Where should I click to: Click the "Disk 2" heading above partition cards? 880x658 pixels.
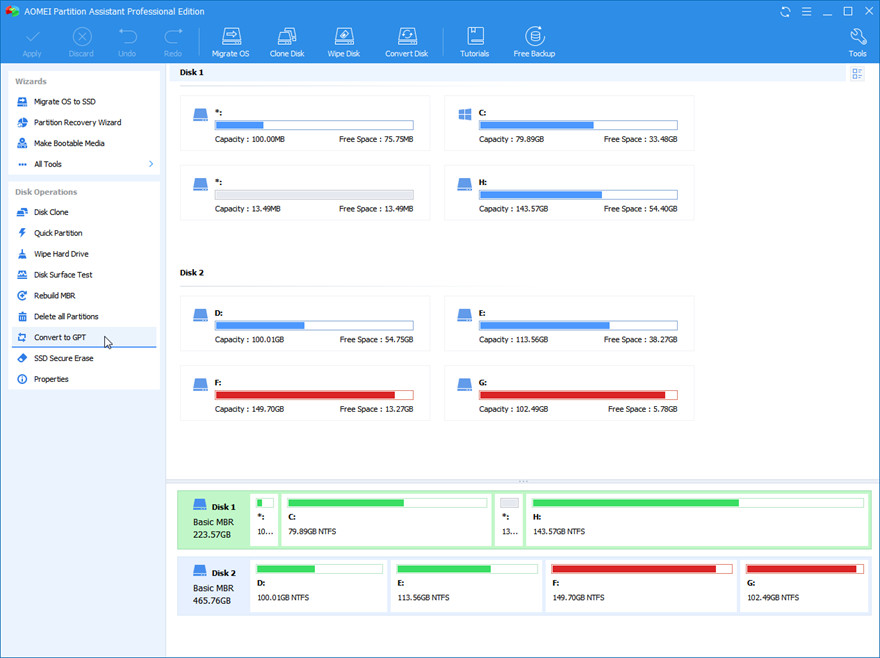point(192,273)
